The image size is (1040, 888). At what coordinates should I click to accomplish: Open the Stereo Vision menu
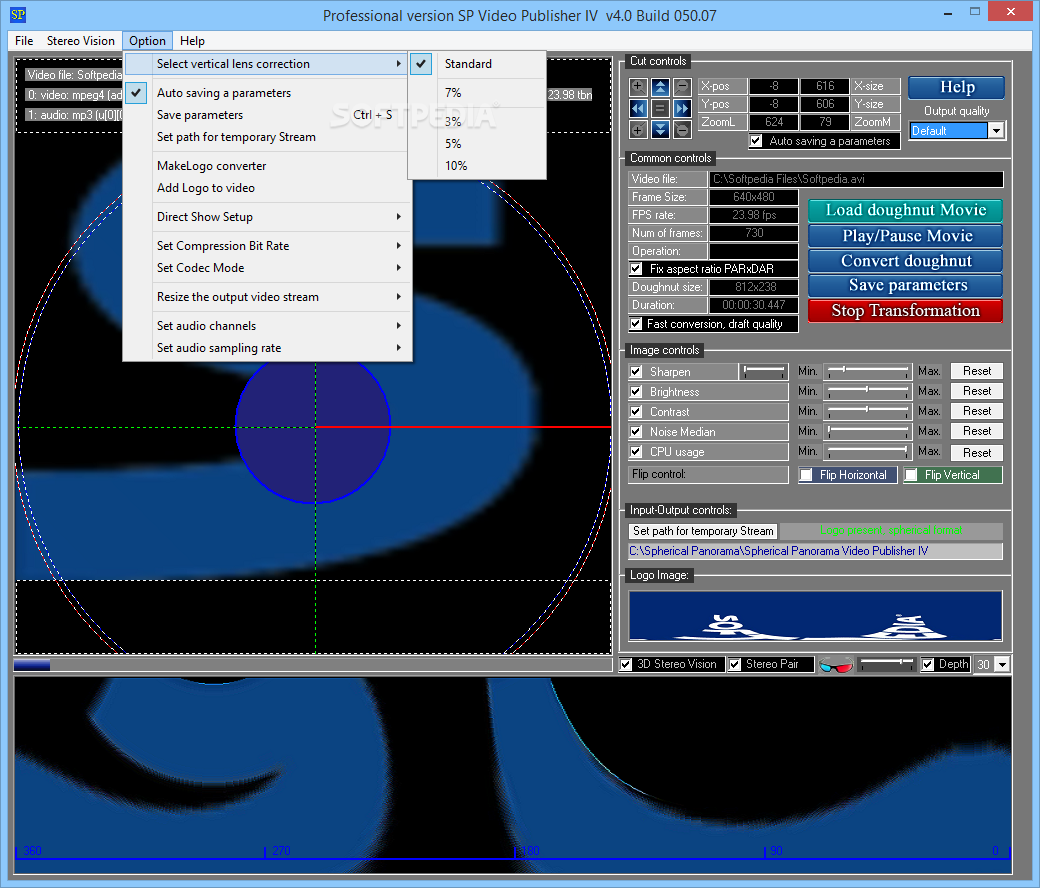(x=81, y=40)
